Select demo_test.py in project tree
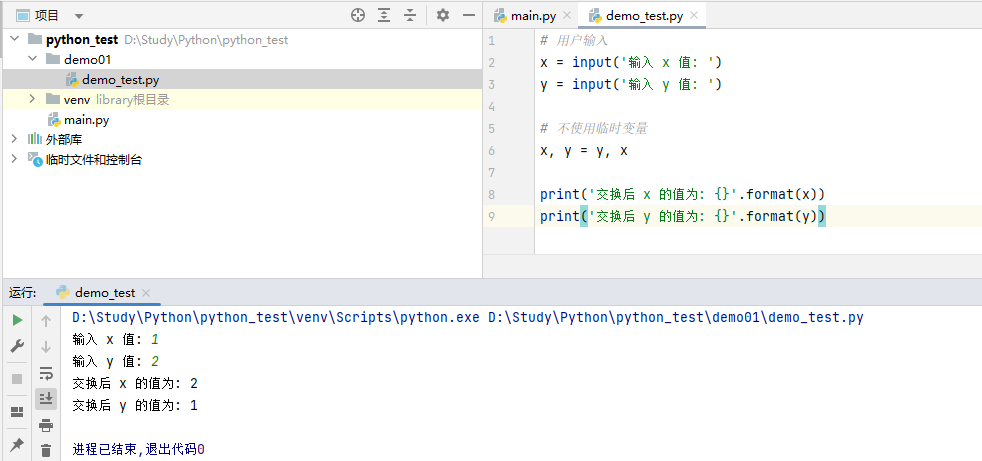 (x=120, y=80)
